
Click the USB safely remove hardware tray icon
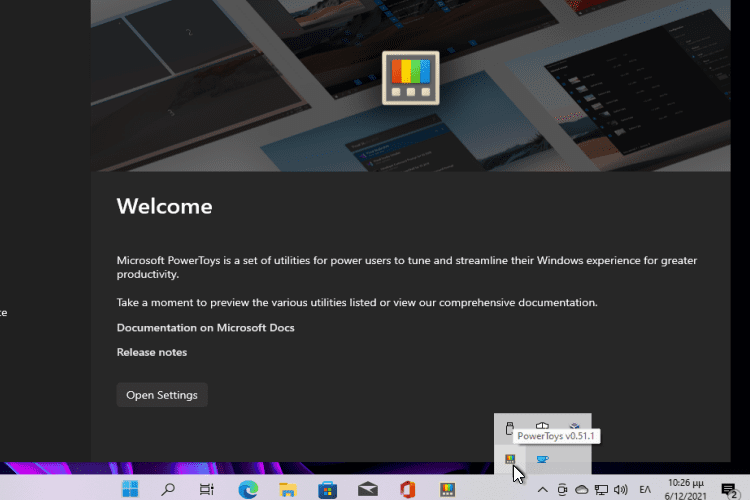509,427
